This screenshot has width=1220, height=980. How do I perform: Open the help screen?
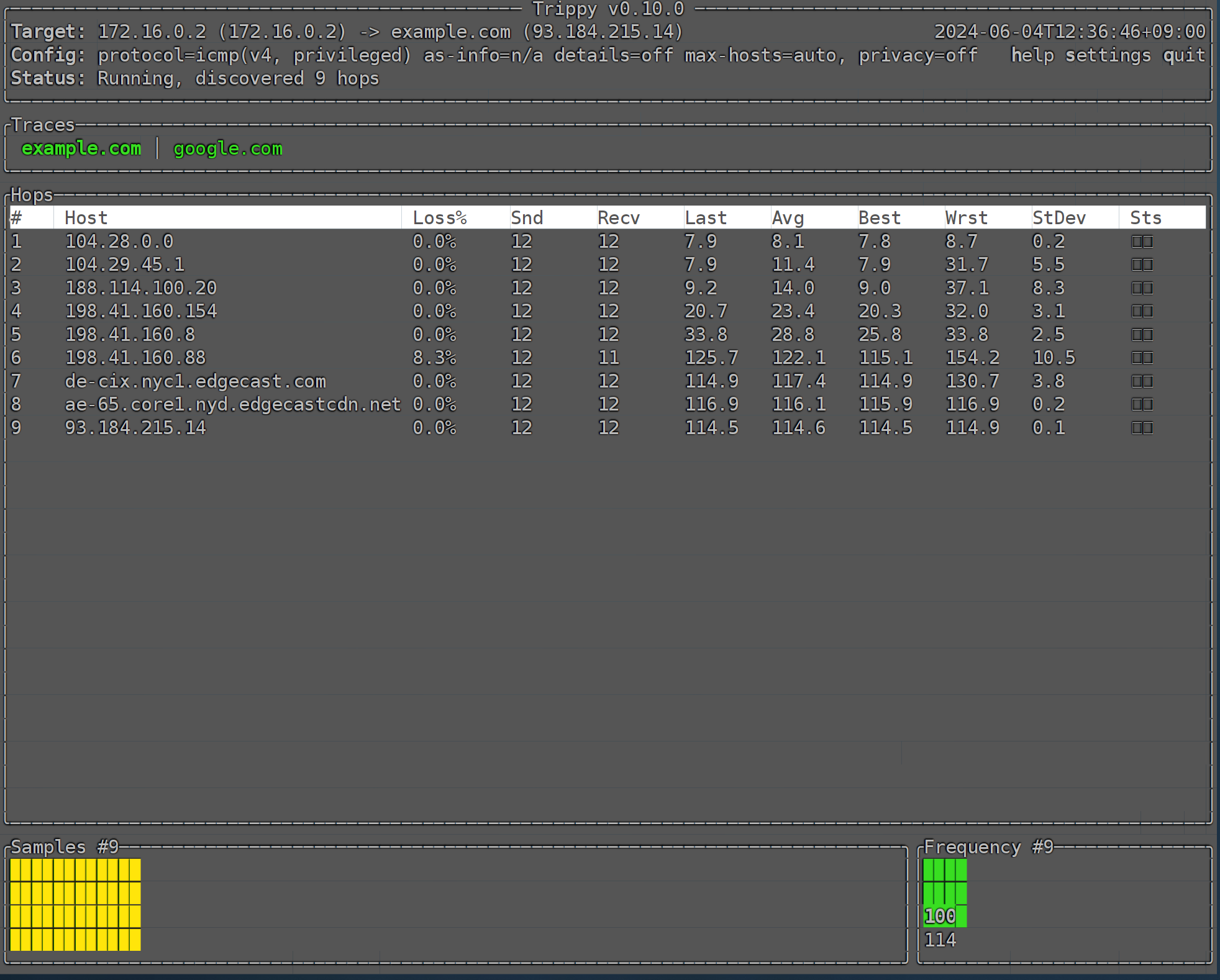click(x=1032, y=55)
